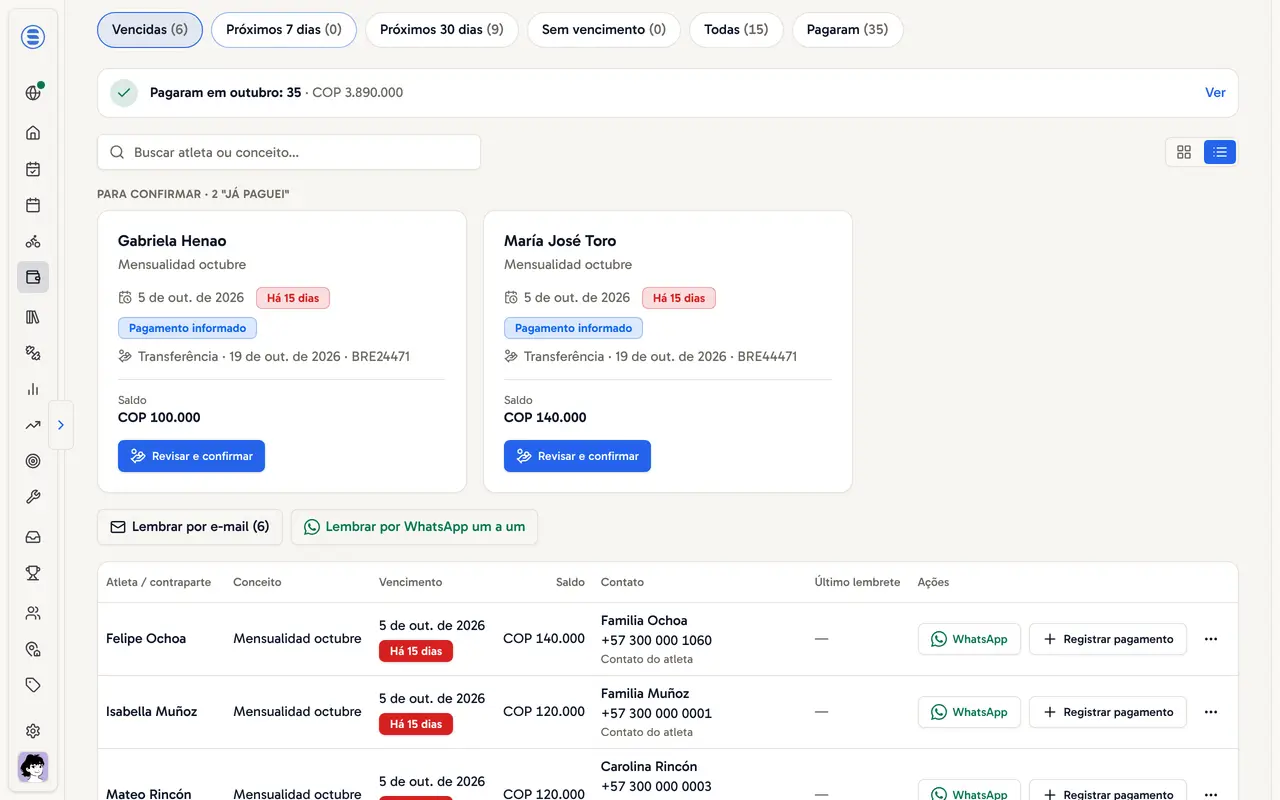Go to home via sidebar house icon
The height and width of the screenshot is (800, 1280).
33,133
